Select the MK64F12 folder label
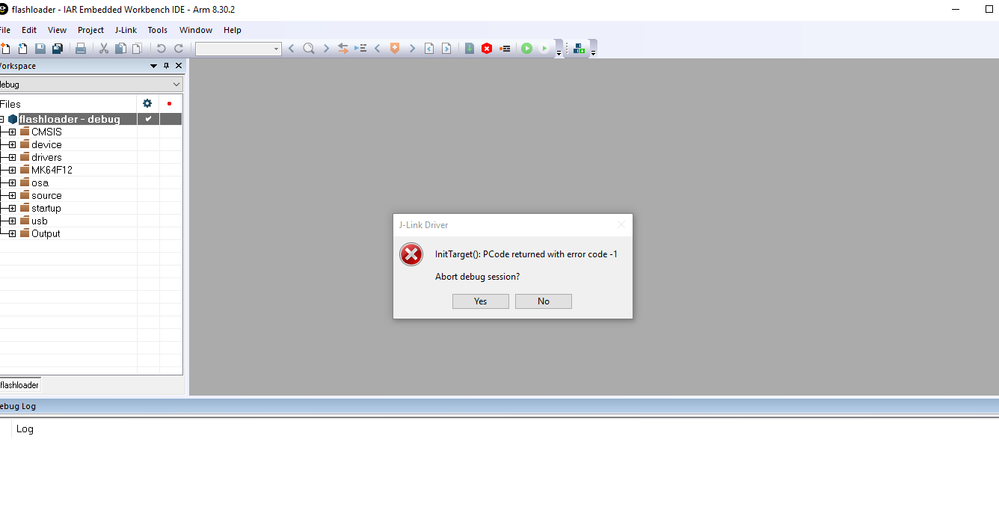 [52, 170]
